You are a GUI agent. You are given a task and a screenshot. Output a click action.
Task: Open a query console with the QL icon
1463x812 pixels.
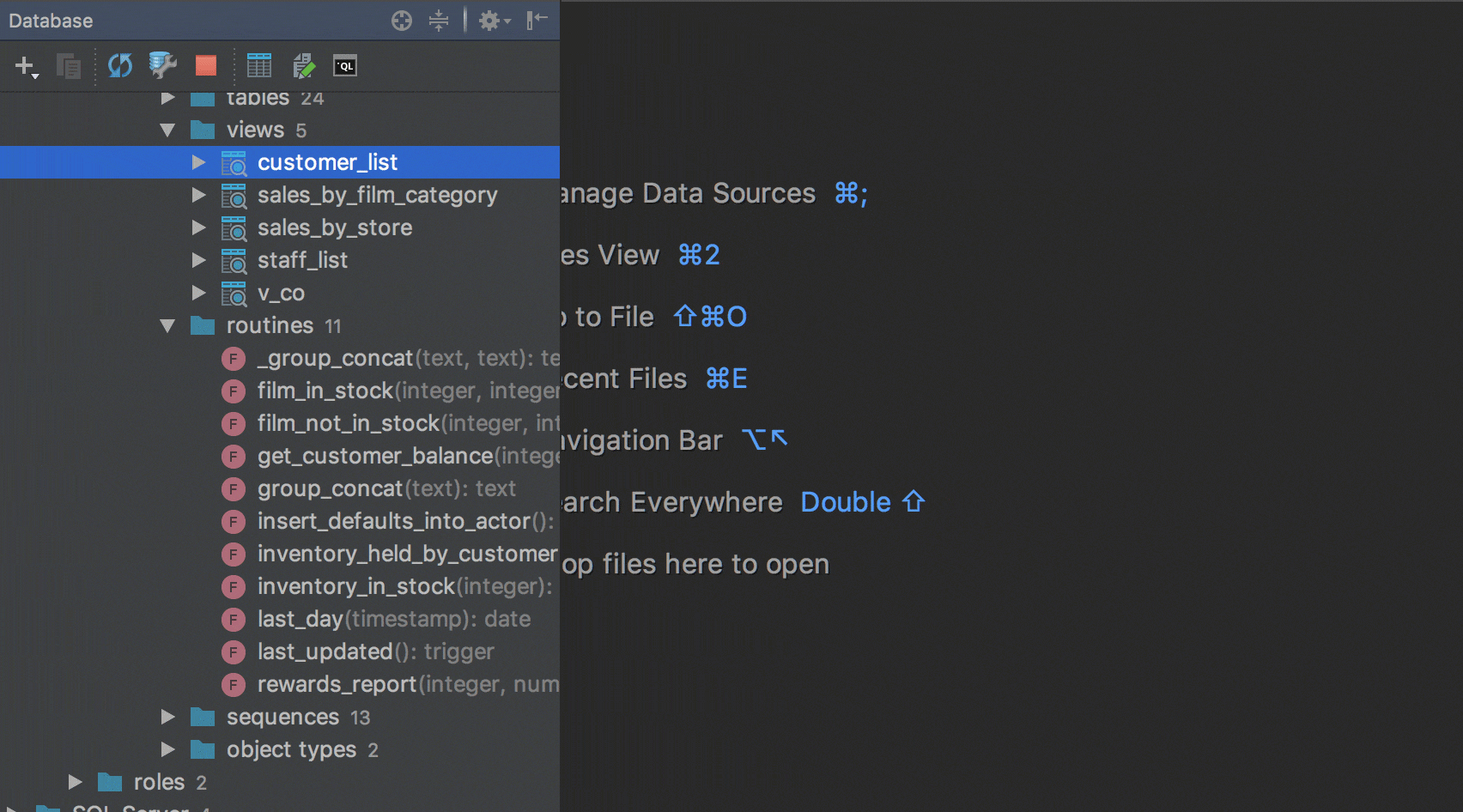(344, 66)
